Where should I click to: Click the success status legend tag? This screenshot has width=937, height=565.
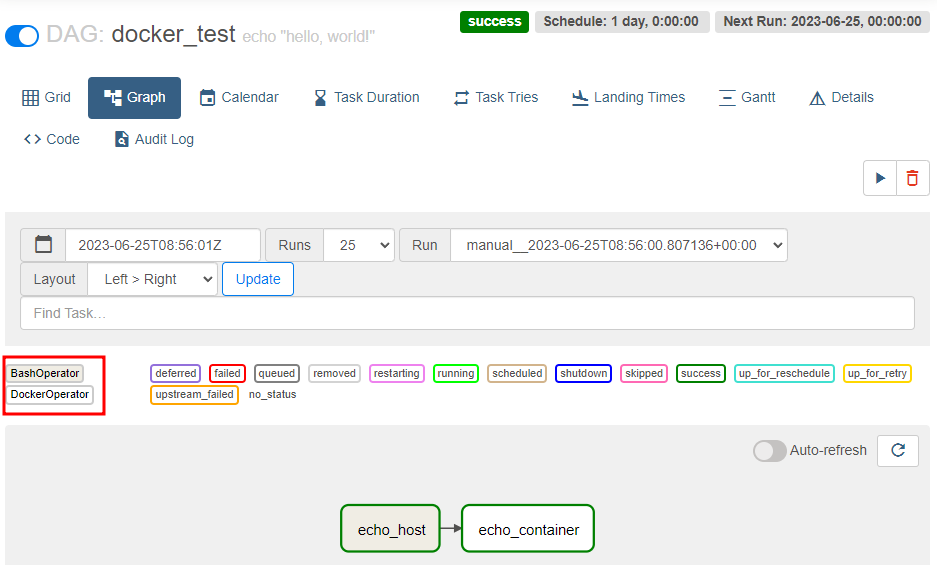(701, 373)
